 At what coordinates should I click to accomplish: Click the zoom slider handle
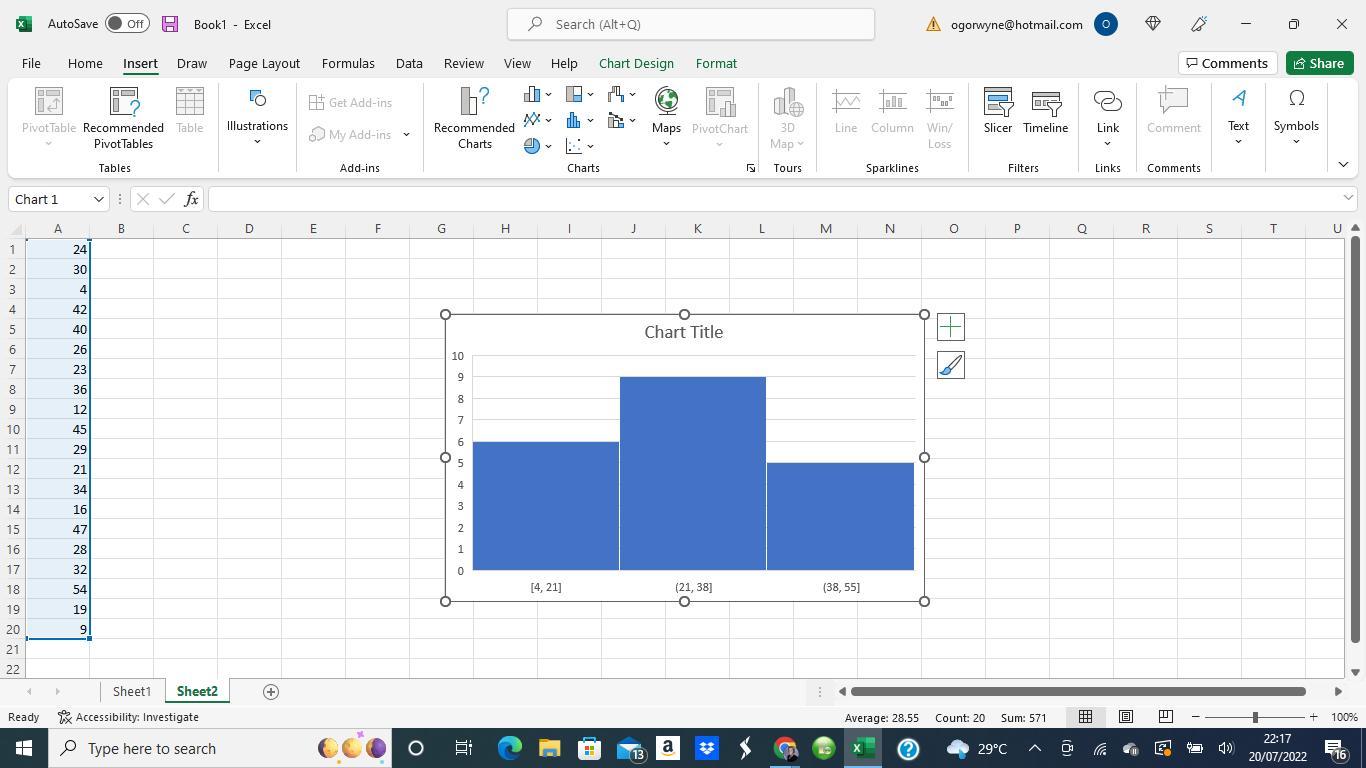point(1255,717)
